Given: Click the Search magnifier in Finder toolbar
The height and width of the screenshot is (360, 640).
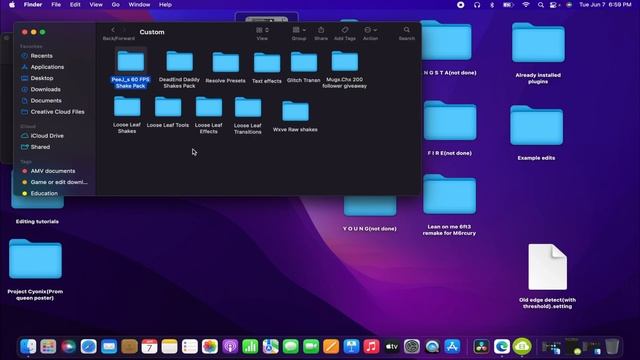Looking at the screenshot, I should 407,30.
